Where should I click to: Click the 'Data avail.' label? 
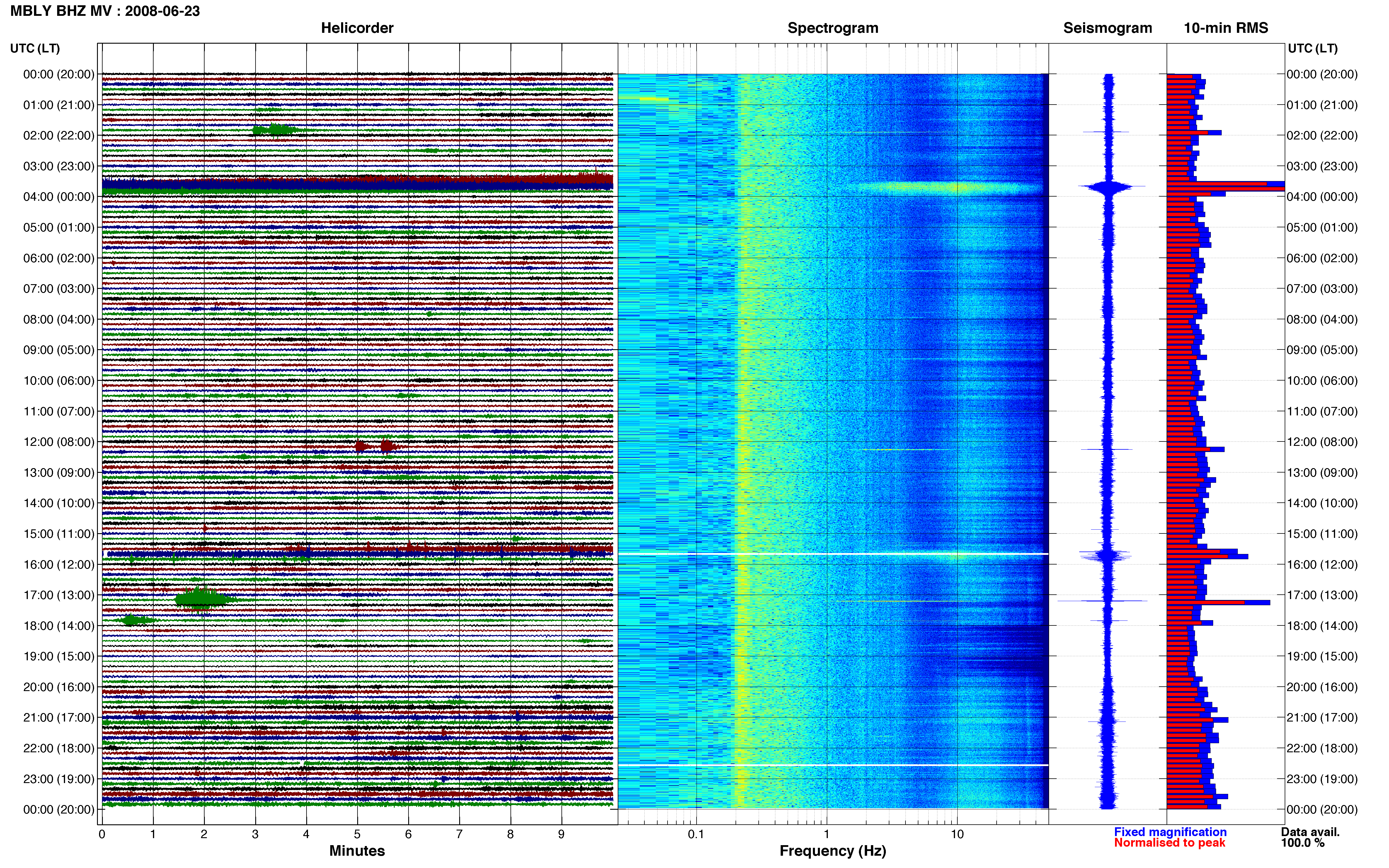click(x=1310, y=832)
